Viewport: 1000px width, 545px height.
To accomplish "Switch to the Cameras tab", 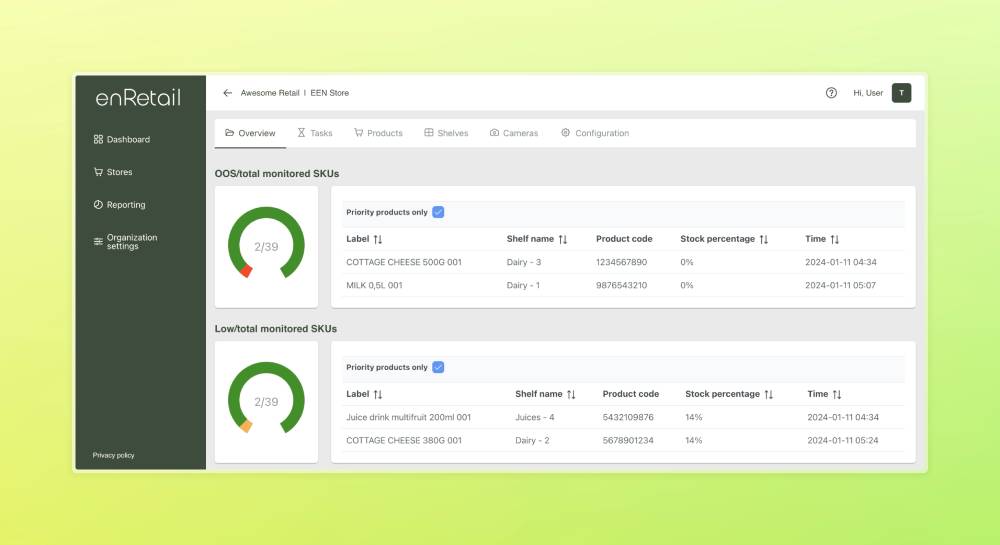I will click(x=514, y=133).
